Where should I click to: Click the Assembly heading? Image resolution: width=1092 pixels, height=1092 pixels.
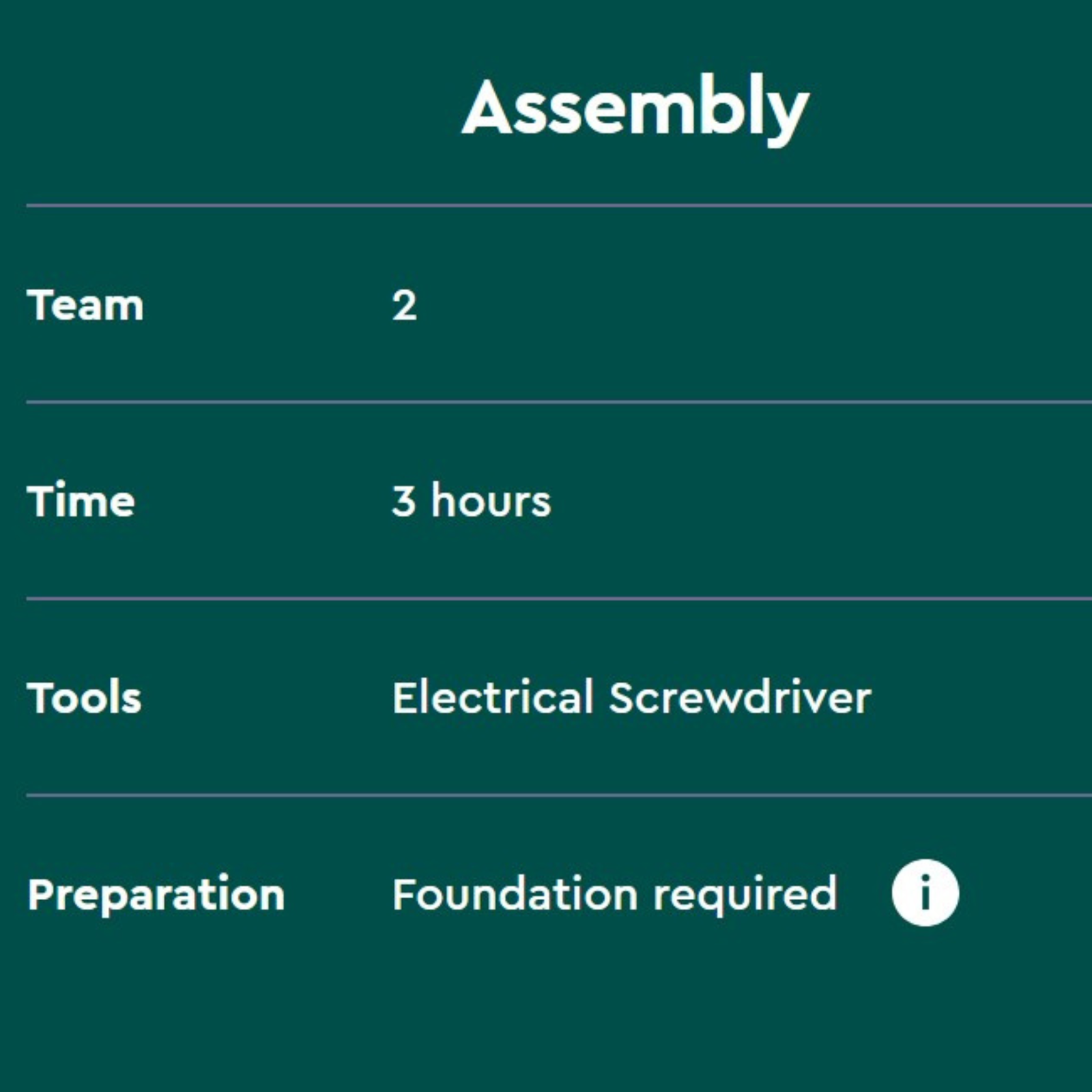click(x=635, y=109)
